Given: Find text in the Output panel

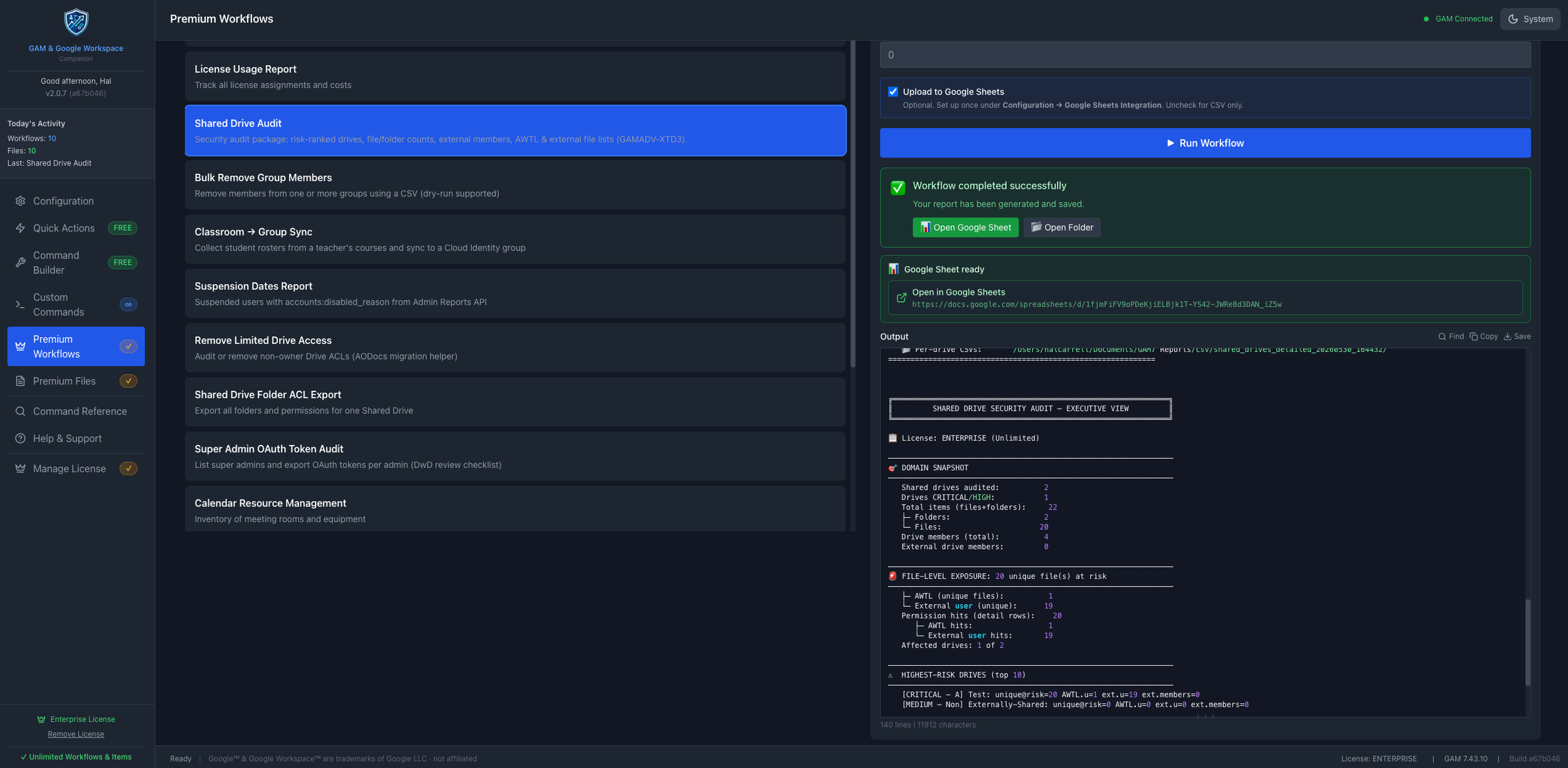Looking at the screenshot, I should coord(1451,336).
